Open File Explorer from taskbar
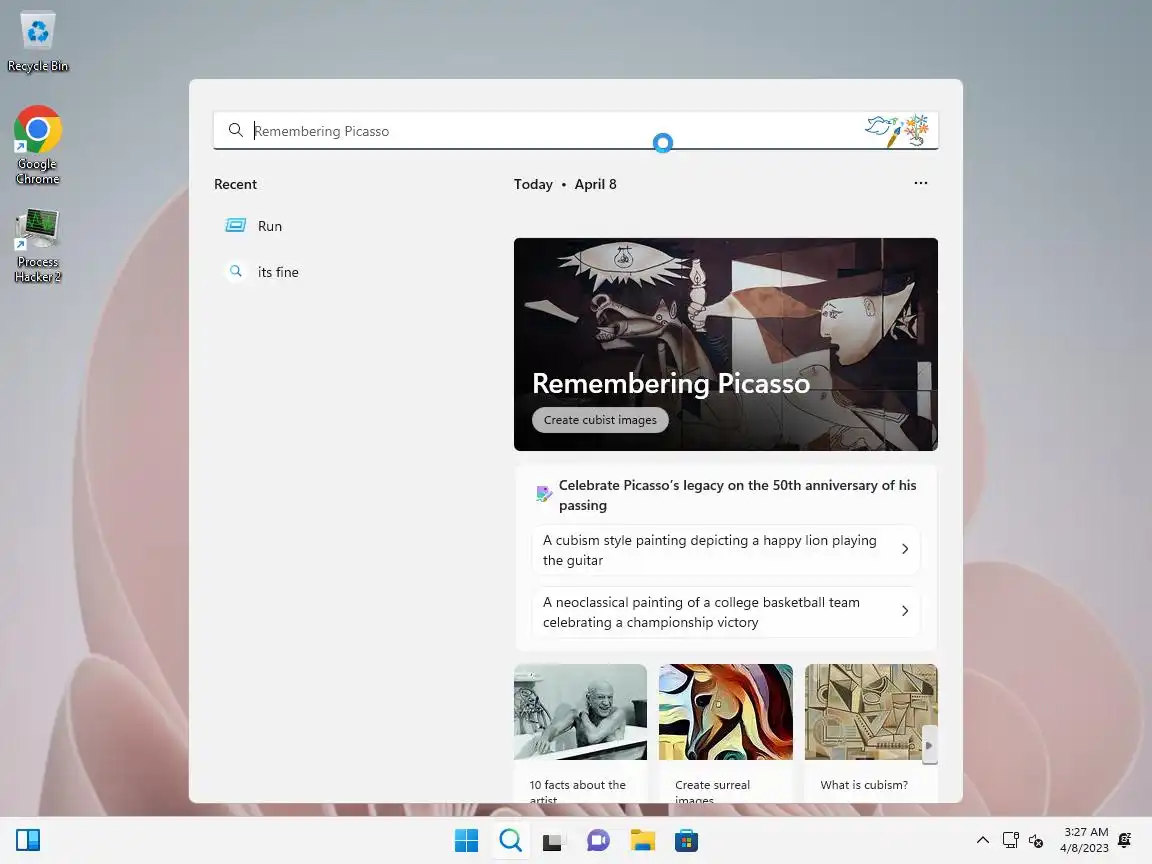The image size is (1152, 864). coord(642,840)
